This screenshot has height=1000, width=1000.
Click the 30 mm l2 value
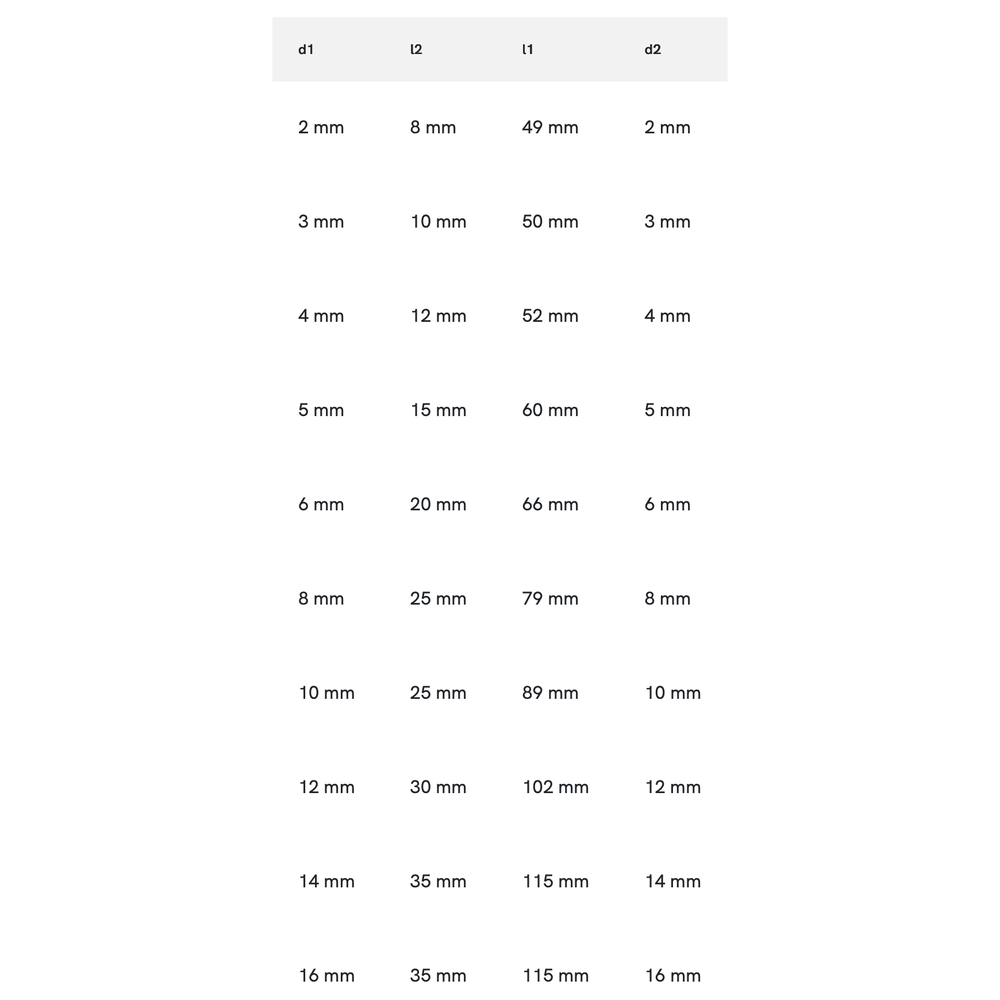point(438,787)
